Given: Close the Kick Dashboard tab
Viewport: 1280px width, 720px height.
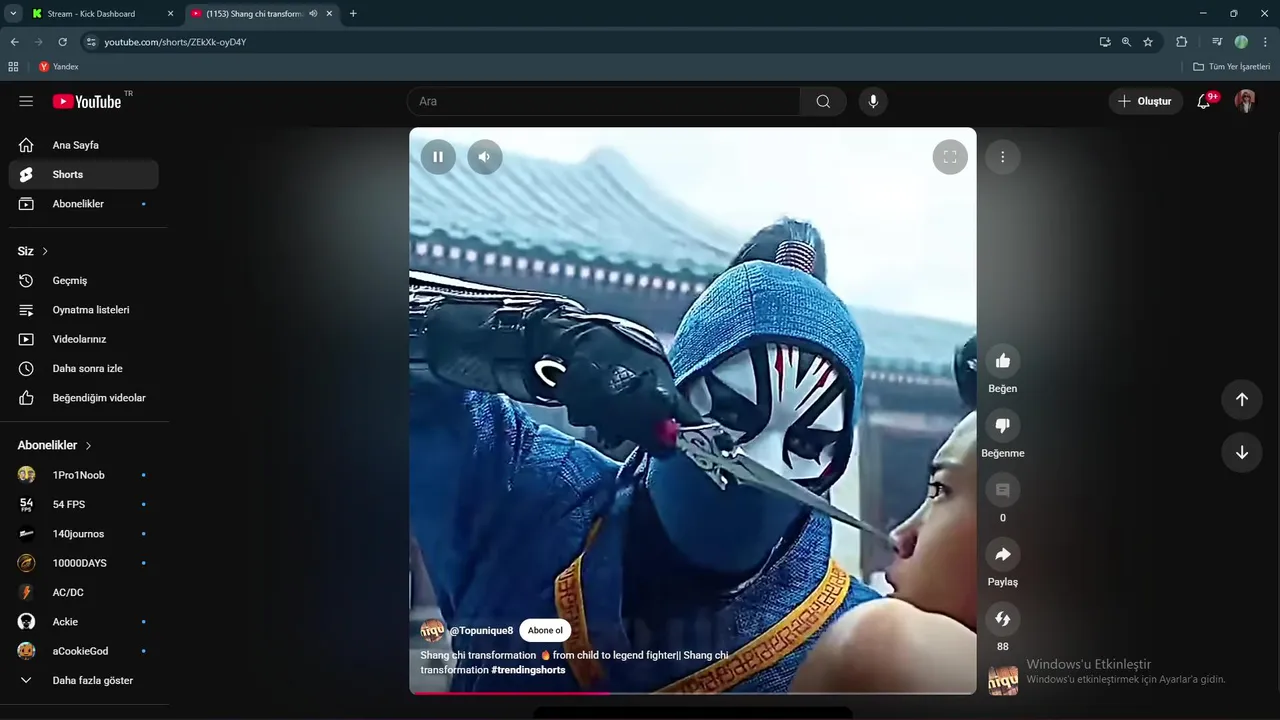Looking at the screenshot, I should tap(170, 14).
